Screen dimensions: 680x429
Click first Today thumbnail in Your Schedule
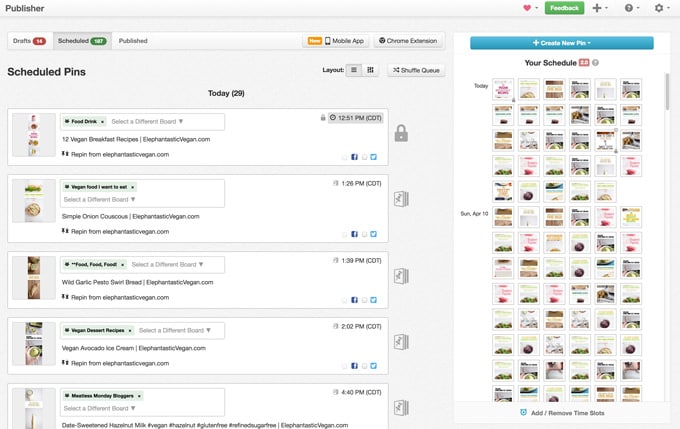[503, 89]
